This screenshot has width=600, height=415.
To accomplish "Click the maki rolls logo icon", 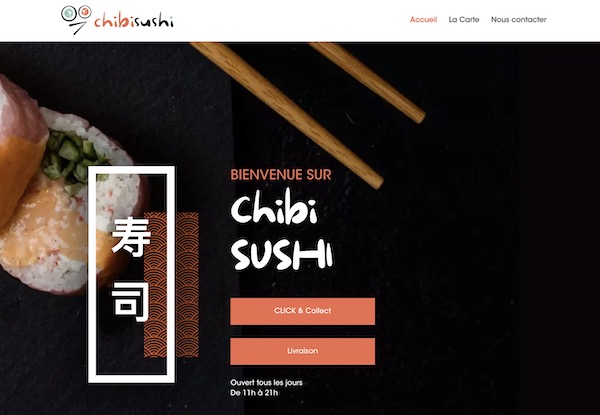I will [x=76, y=20].
